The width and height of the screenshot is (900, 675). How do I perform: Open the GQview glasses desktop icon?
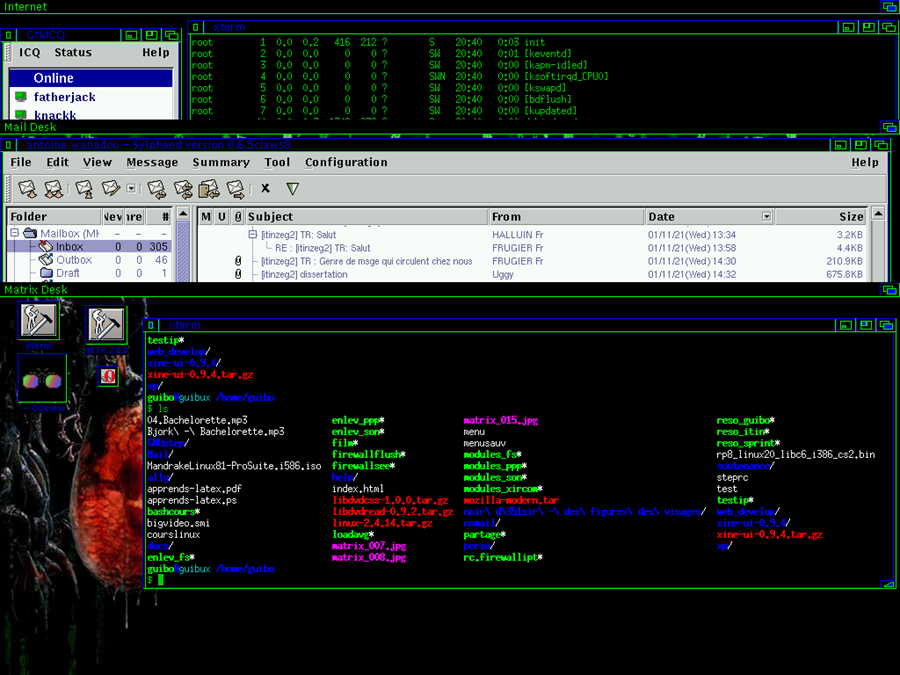[41, 379]
